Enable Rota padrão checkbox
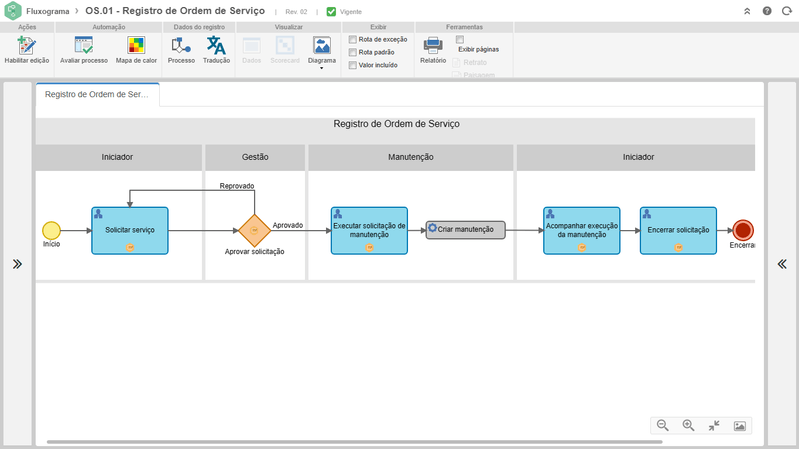800x449 pixels. [x=353, y=52]
